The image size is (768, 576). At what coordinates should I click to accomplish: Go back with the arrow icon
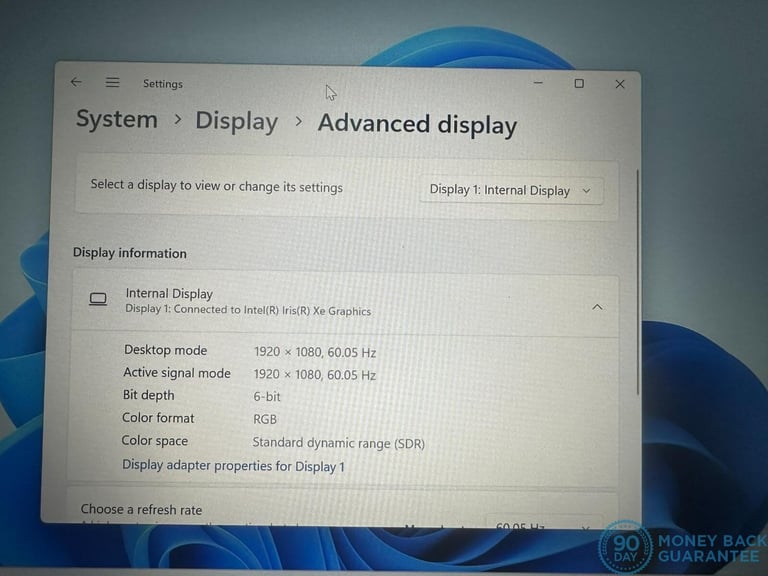[76, 82]
